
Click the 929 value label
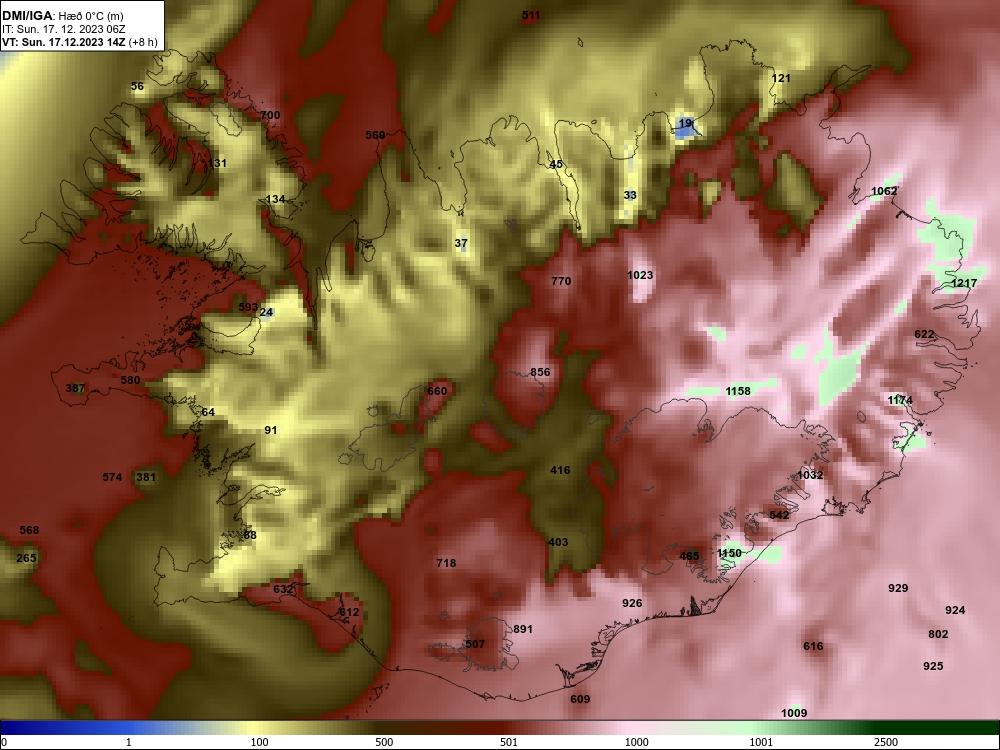click(x=898, y=588)
